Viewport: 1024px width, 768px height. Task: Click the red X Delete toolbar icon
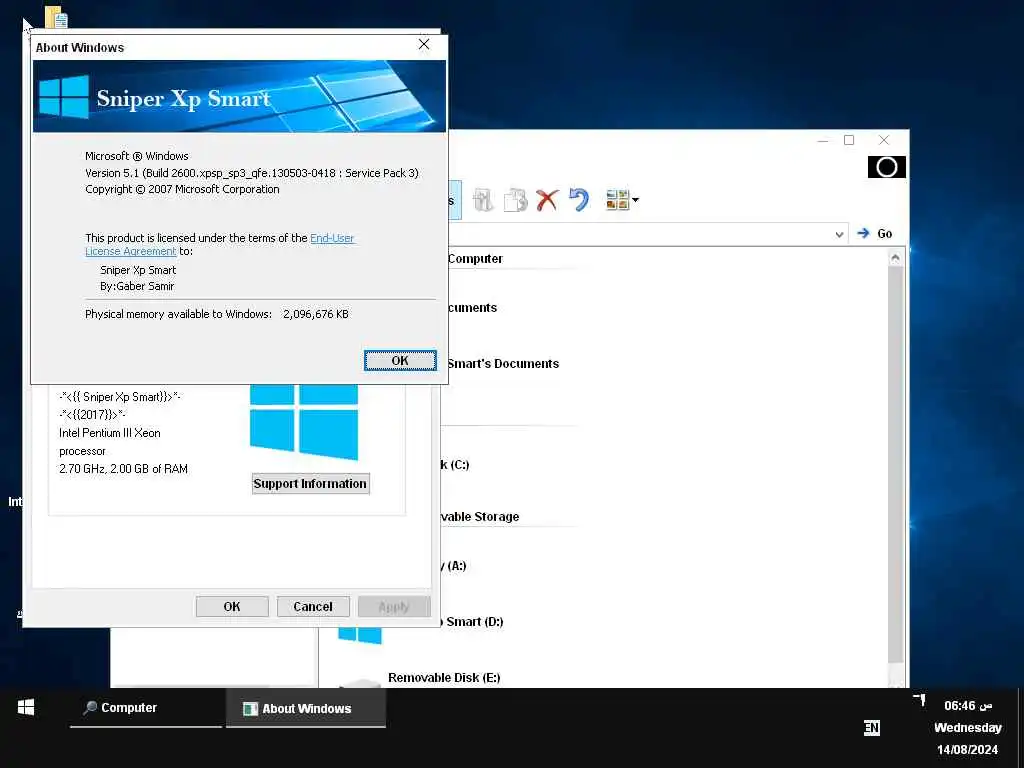tap(547, 200)
